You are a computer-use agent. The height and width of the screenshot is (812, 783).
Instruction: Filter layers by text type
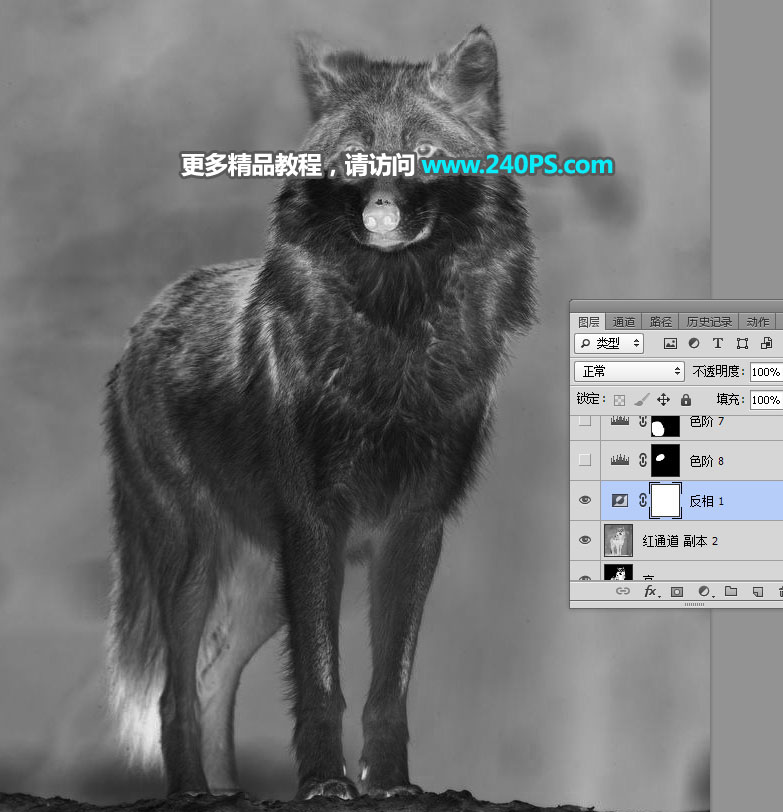point(717,343)
